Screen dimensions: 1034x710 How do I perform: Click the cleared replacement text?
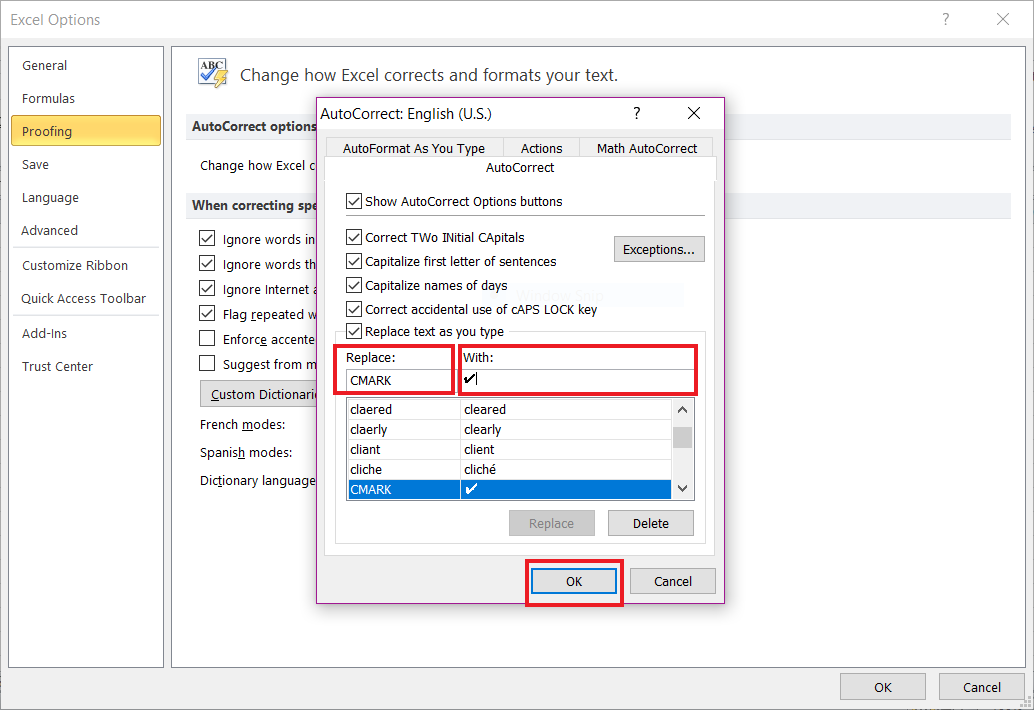(485, 409)
